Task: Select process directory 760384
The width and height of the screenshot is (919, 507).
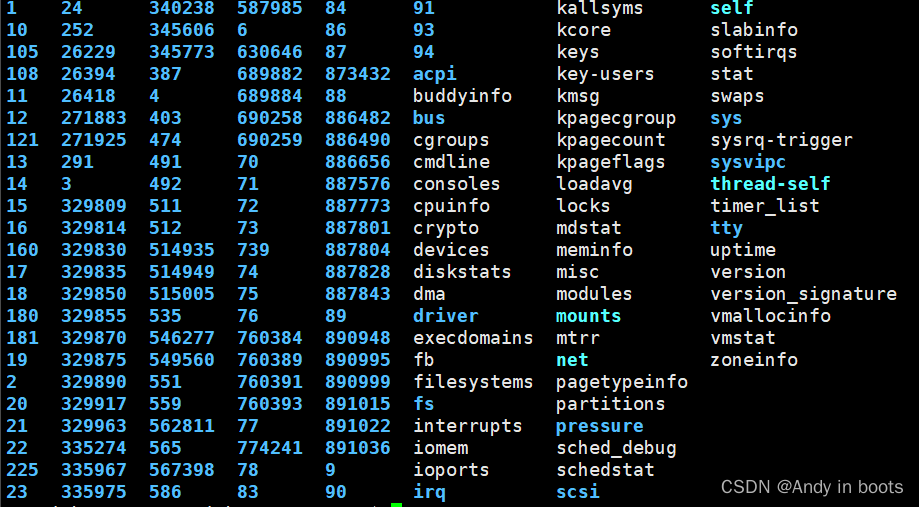Action: pyautogui.click(x=270, y=338)
